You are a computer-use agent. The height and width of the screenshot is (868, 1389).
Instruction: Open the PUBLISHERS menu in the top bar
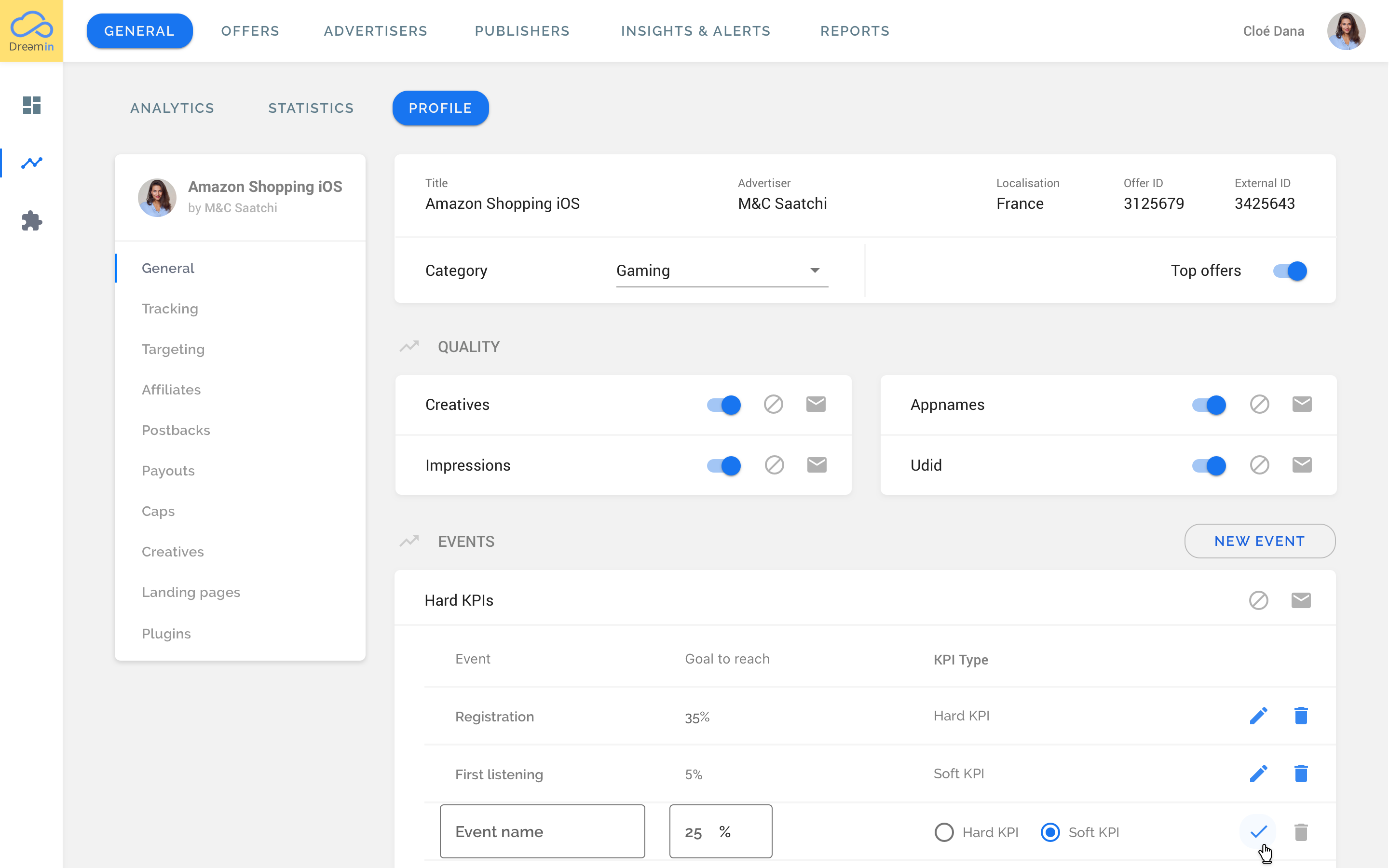522,31
